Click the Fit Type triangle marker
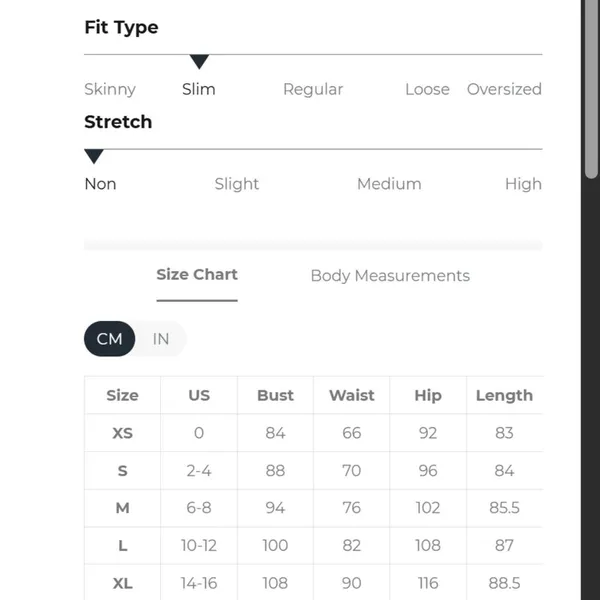The height and width of the screenshot is (600, 600). 199,62
